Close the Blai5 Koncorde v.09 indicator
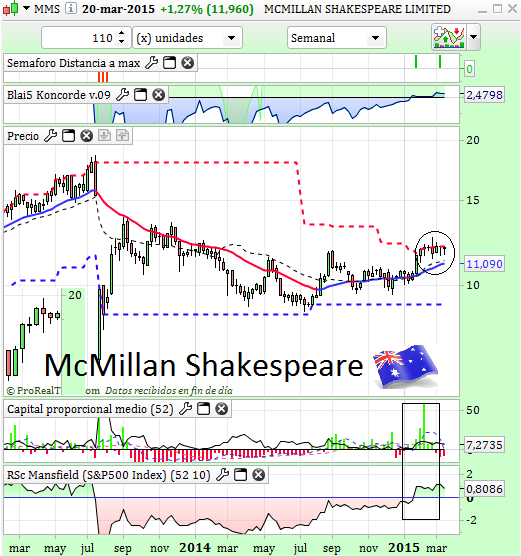This screenshot has width=521, height=556. coord(159,95)
